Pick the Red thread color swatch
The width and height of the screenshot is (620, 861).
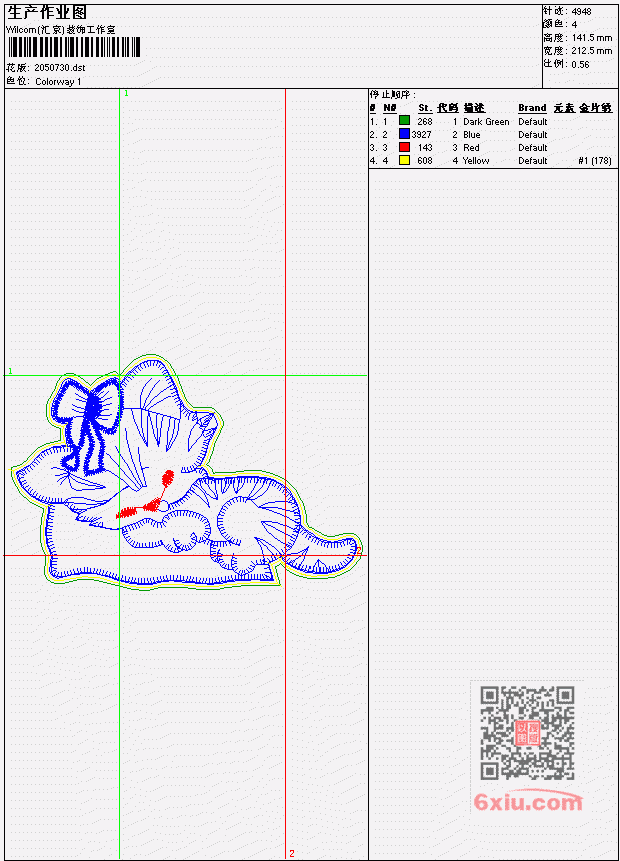click(x=404, y=147)
